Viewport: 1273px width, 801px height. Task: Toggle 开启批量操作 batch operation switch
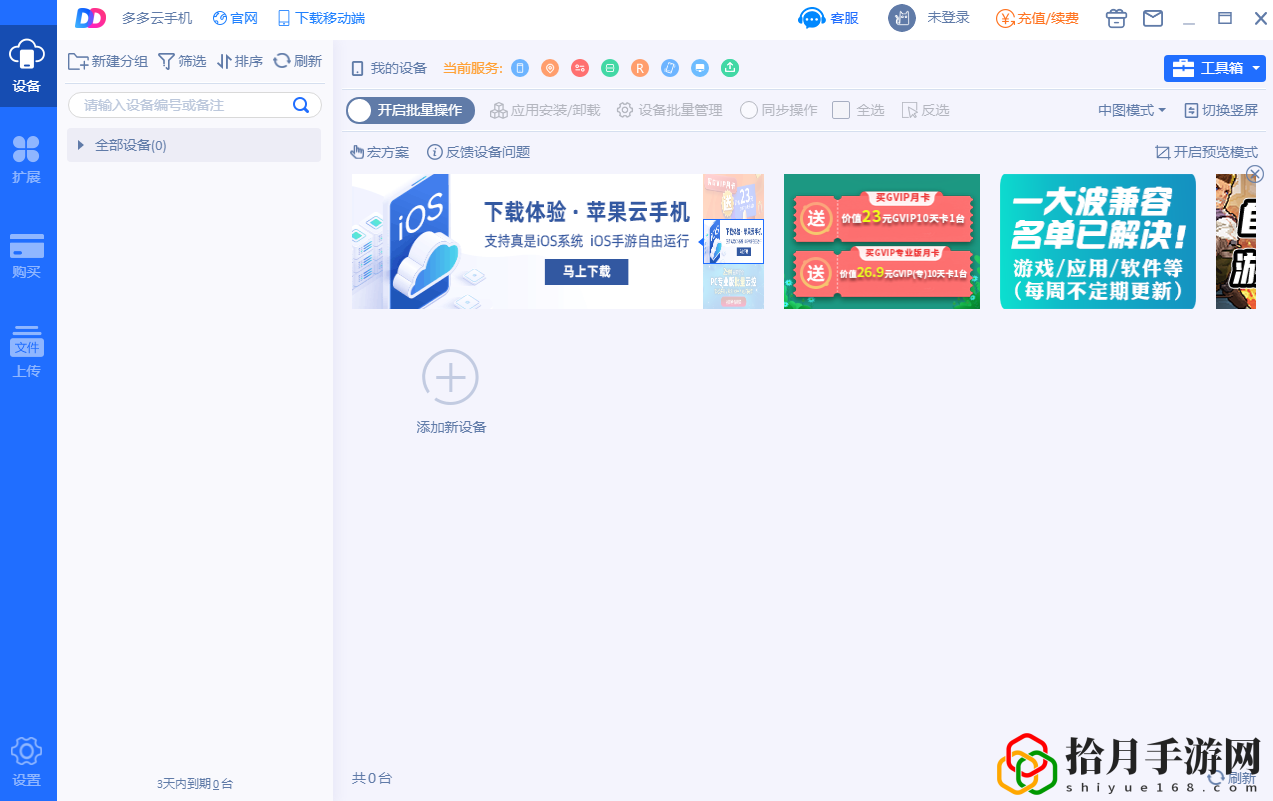pos(410,110)
